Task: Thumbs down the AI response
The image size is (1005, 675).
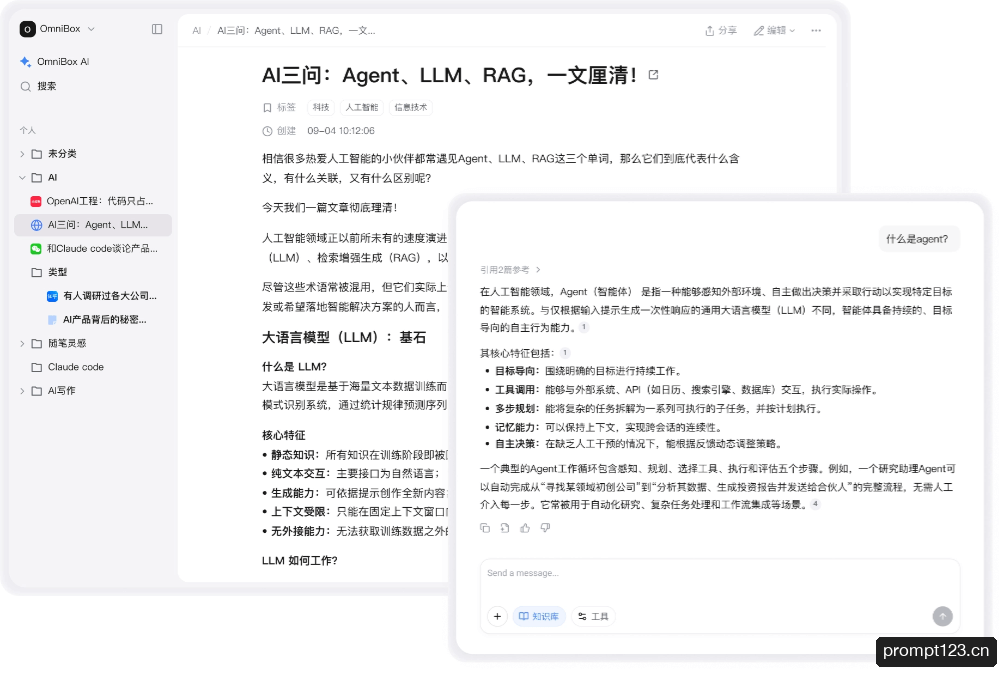Action: tap(545, 528)
